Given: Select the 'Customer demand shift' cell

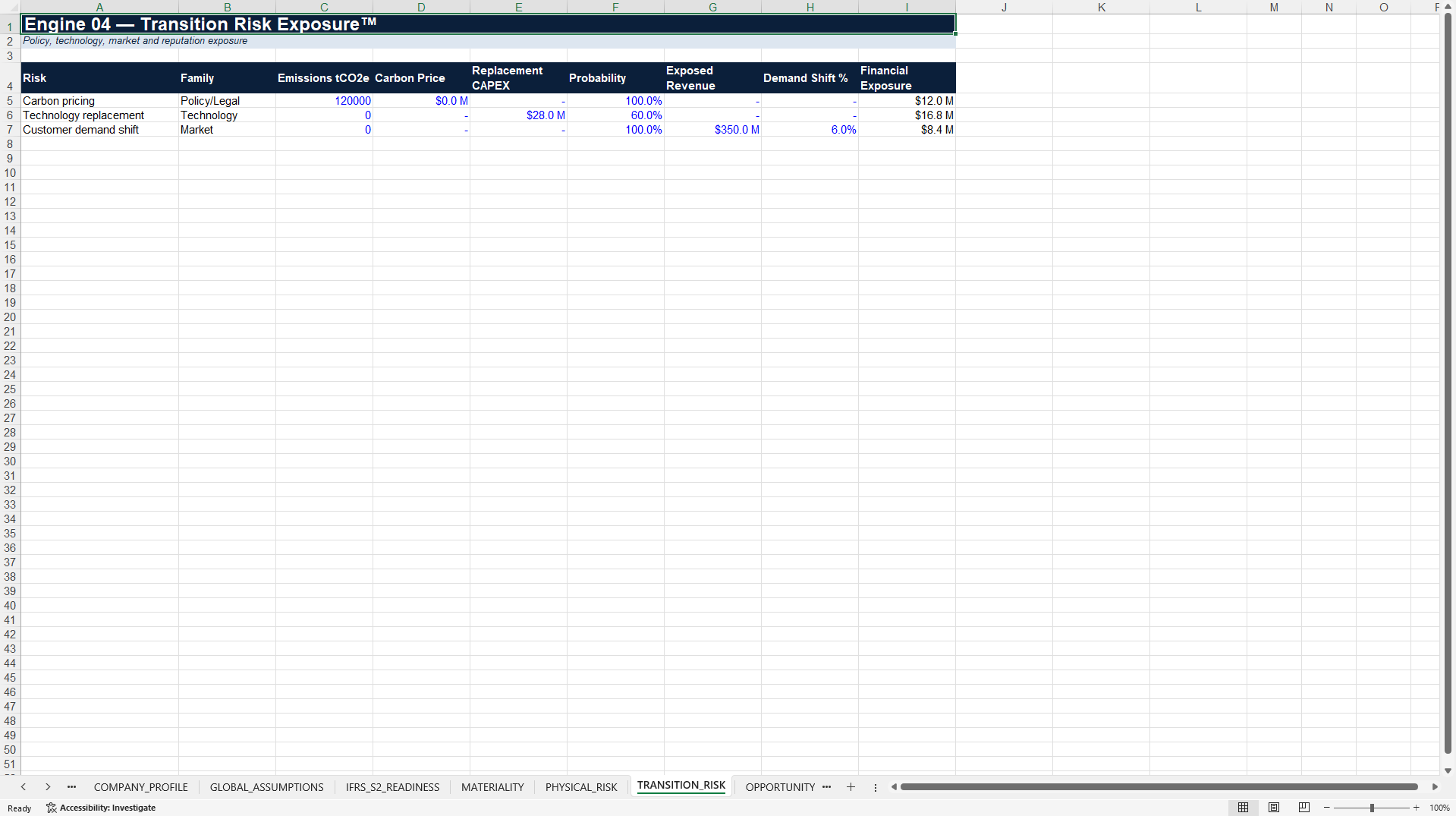Looking at the screenshot, I should (99, 130).
